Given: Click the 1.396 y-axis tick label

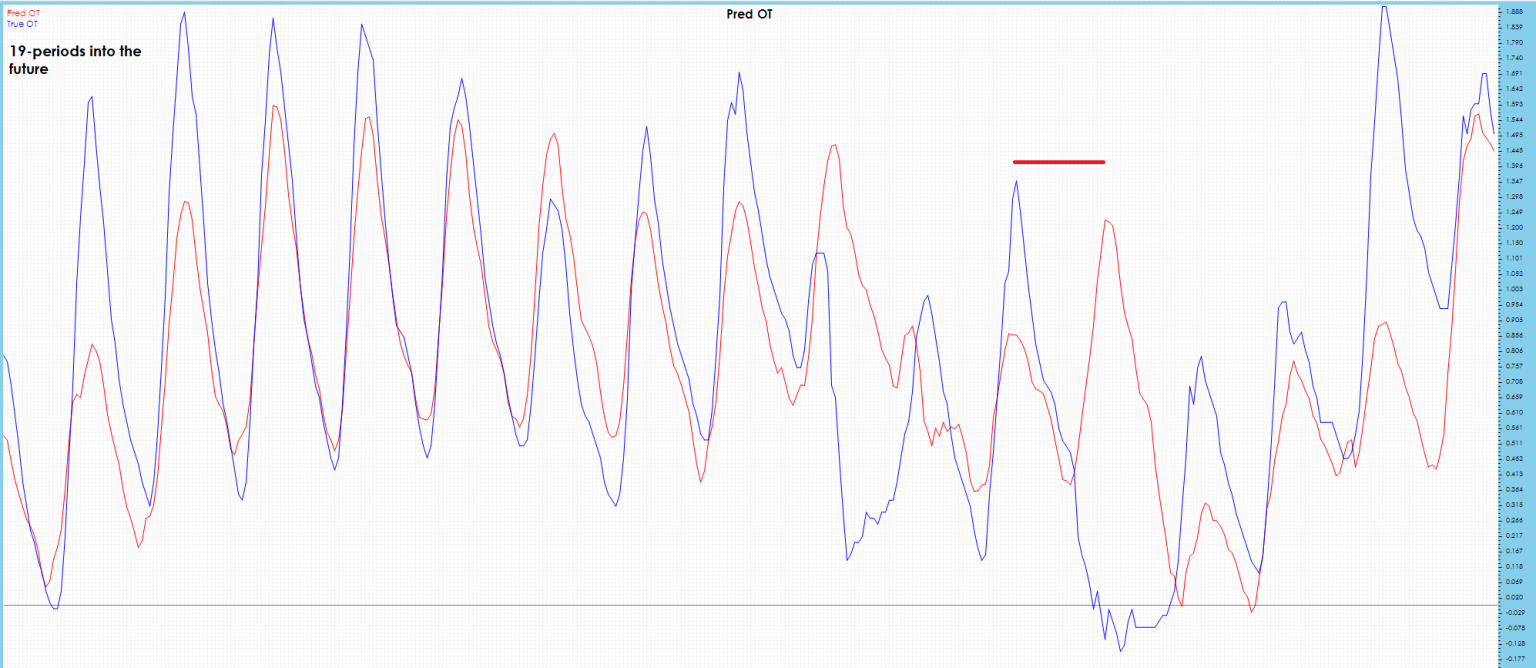Looking at the screenshot, I should 1516,165.
